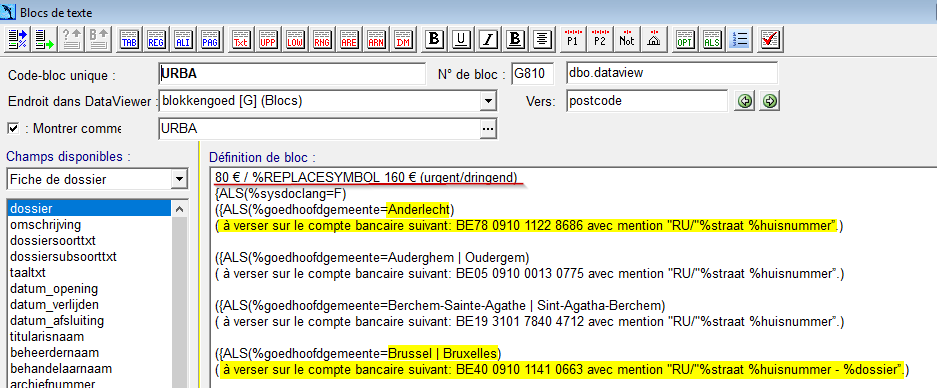Insert an ALS condition via toolbar icon
The width and height of the screenshot is (937, 388).
(x=711, y=39)
